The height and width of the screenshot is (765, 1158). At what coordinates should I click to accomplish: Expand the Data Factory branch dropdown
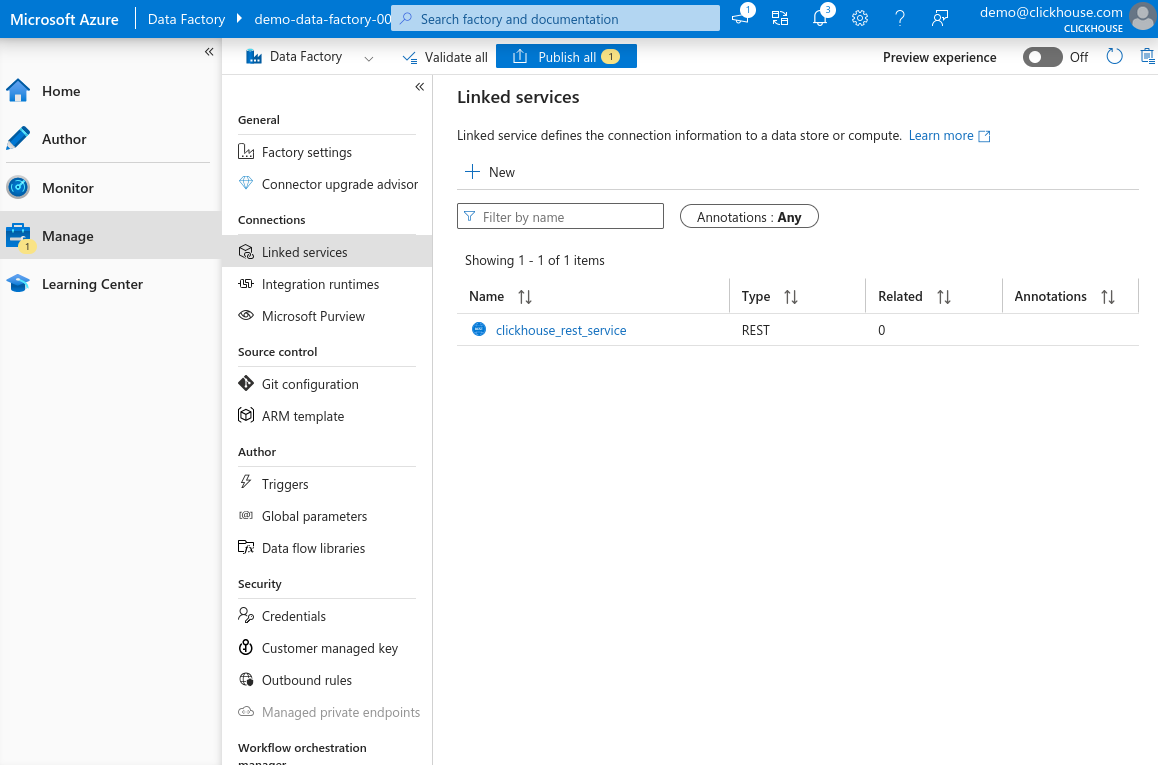(369, 57)
